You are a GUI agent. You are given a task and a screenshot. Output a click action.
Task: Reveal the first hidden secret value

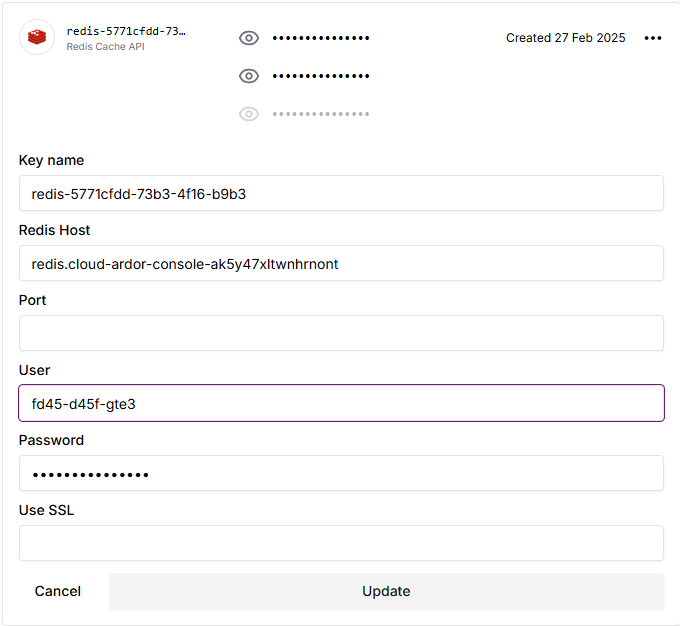pyautogui.click(x=249, y=38)
